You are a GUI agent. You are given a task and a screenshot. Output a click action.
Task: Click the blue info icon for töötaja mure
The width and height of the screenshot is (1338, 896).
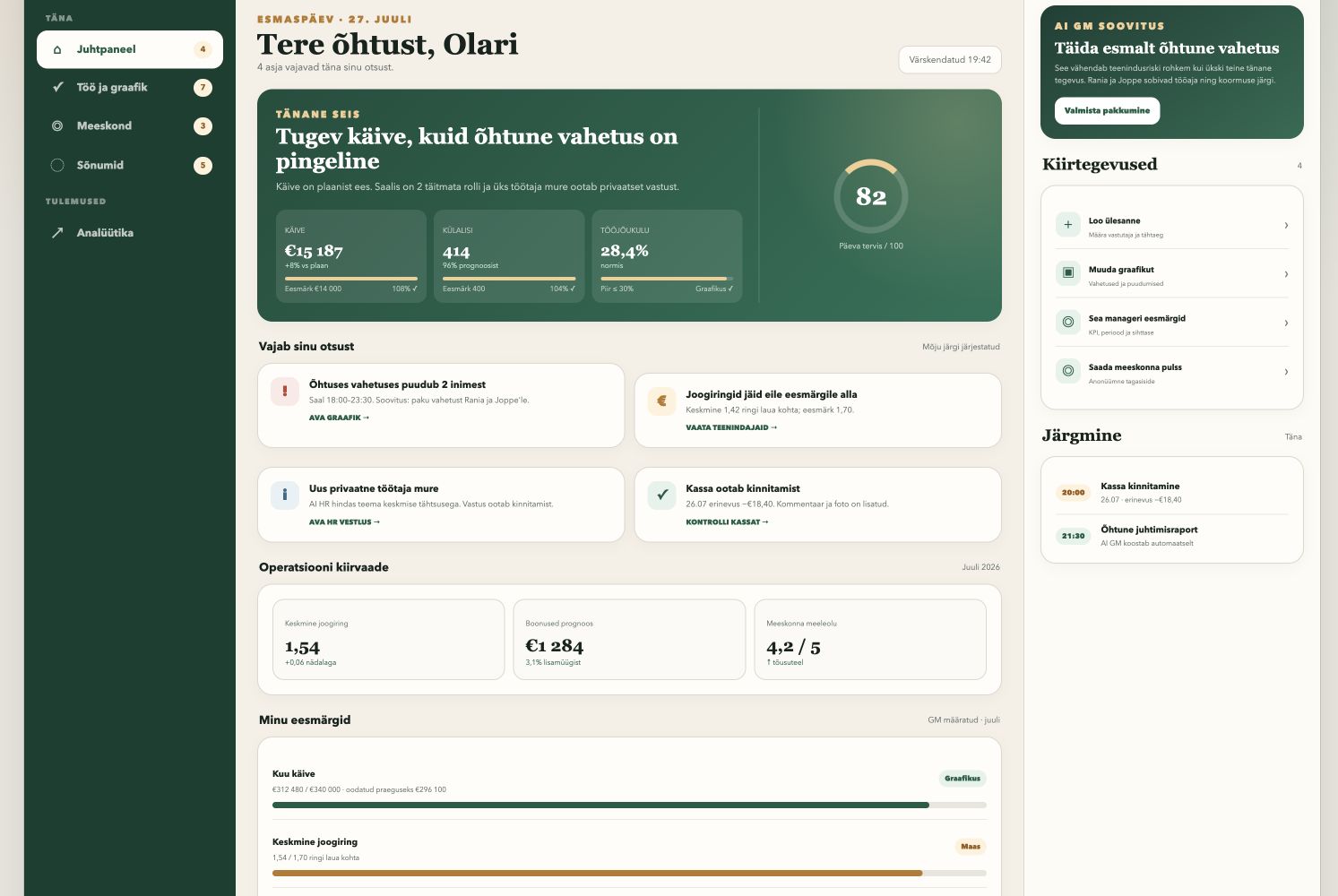[x=285, y=495]
